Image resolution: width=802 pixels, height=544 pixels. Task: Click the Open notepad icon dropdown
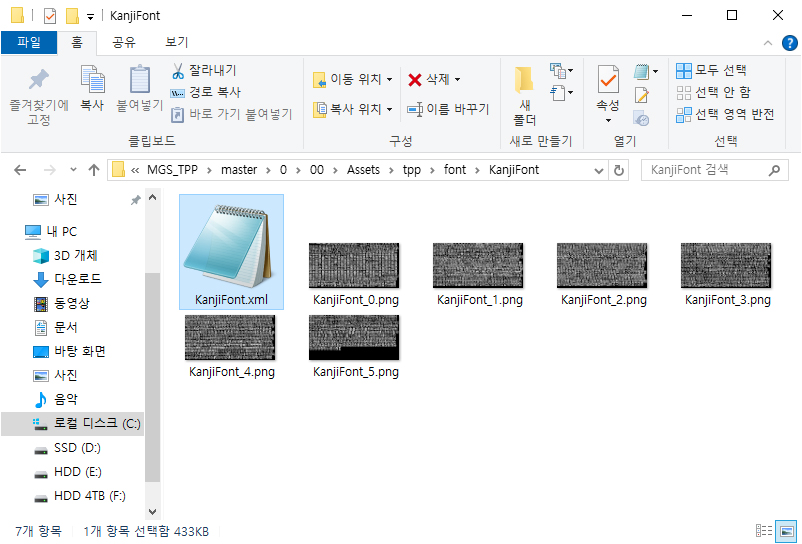[x=645, y=71]
